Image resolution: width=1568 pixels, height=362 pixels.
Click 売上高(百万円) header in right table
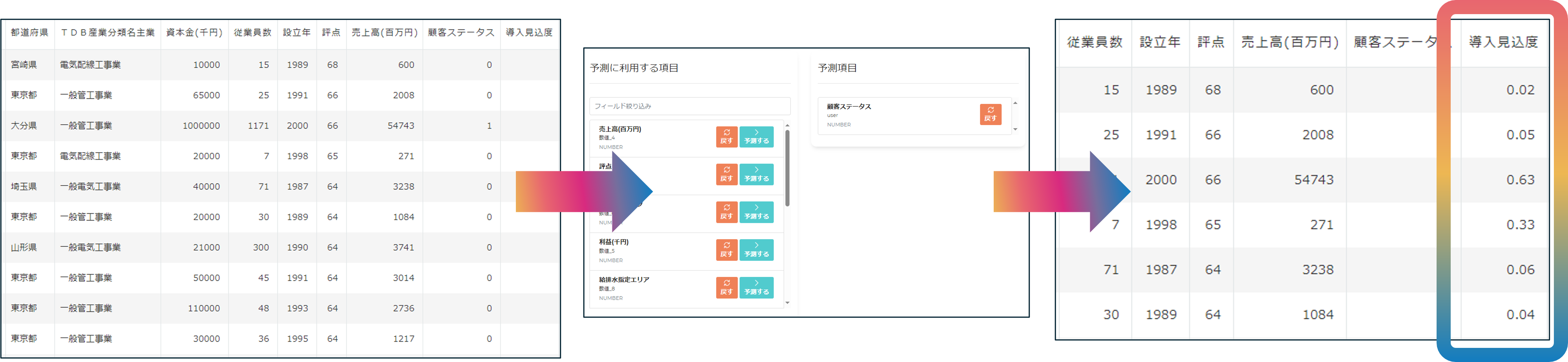coord(1290,43)
